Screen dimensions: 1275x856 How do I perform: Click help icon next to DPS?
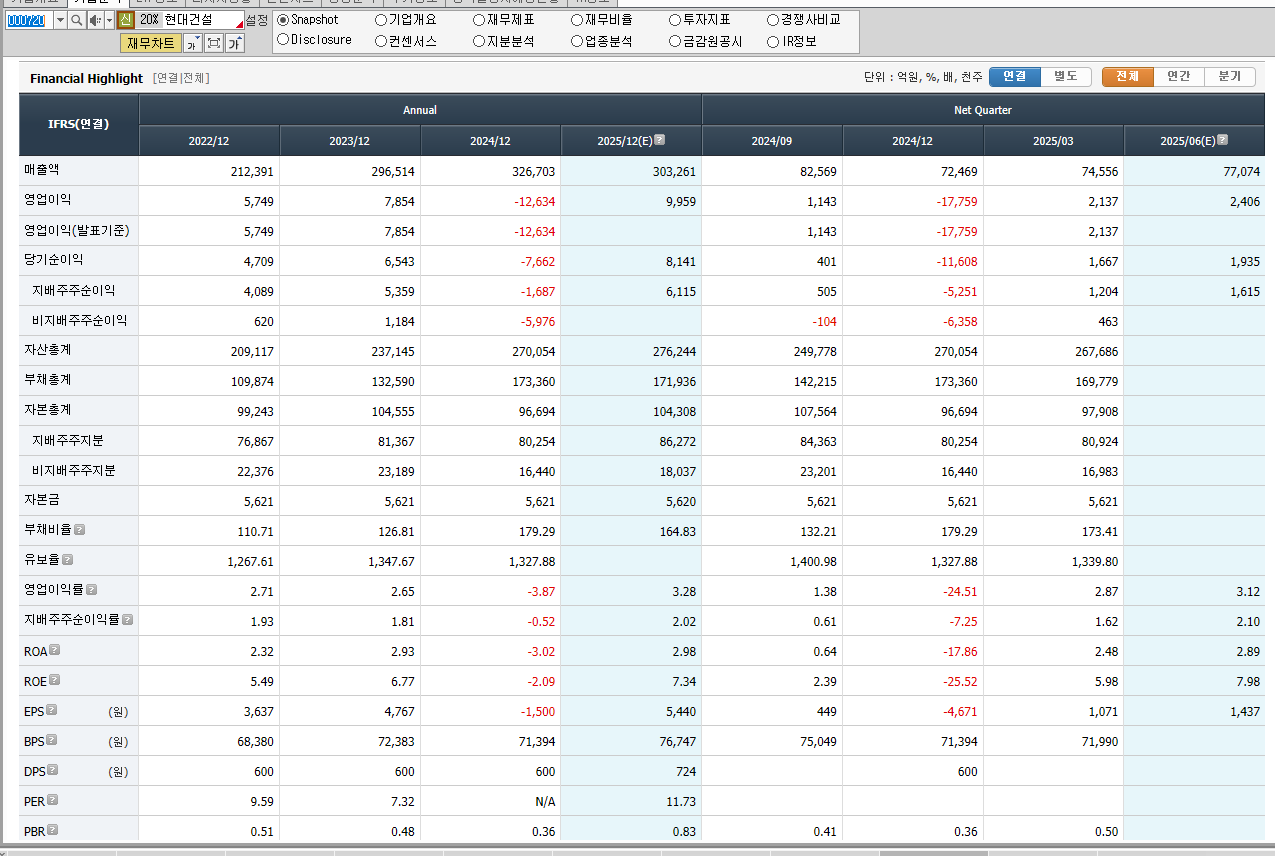coord(52,770)
